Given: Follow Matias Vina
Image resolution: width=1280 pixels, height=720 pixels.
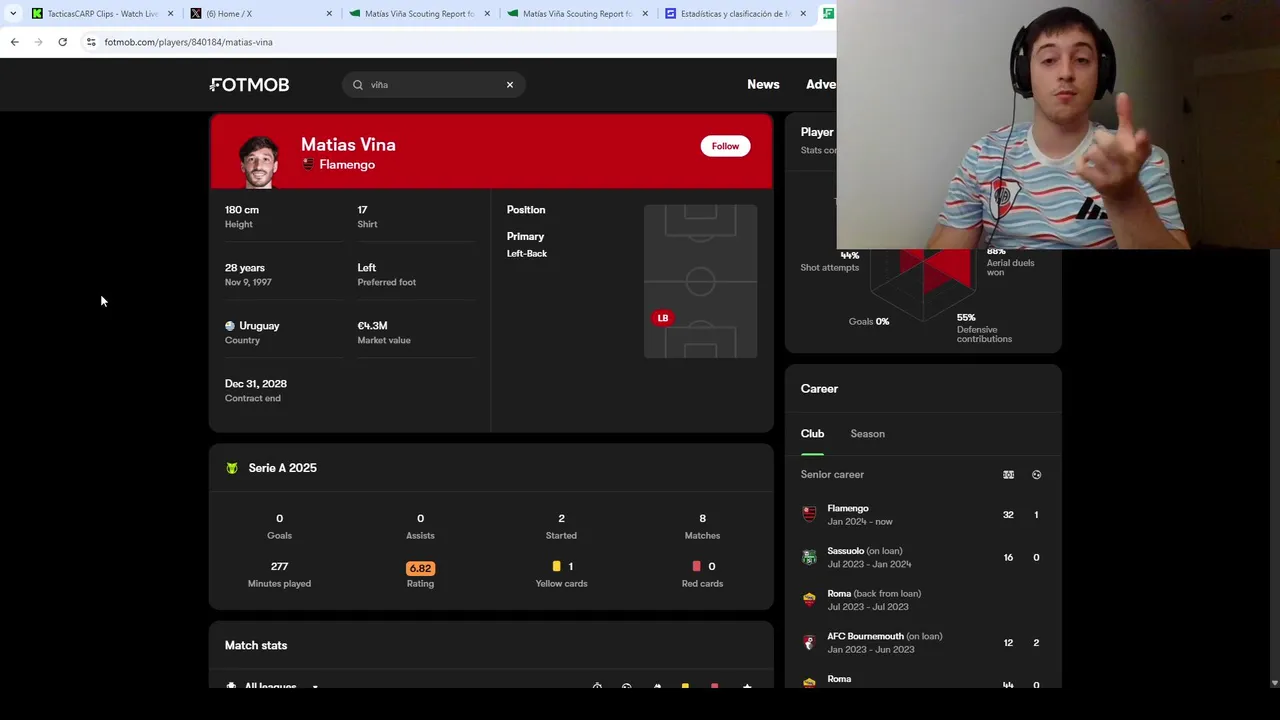Looking at the screenshot, I should click(x=725, y=146).
